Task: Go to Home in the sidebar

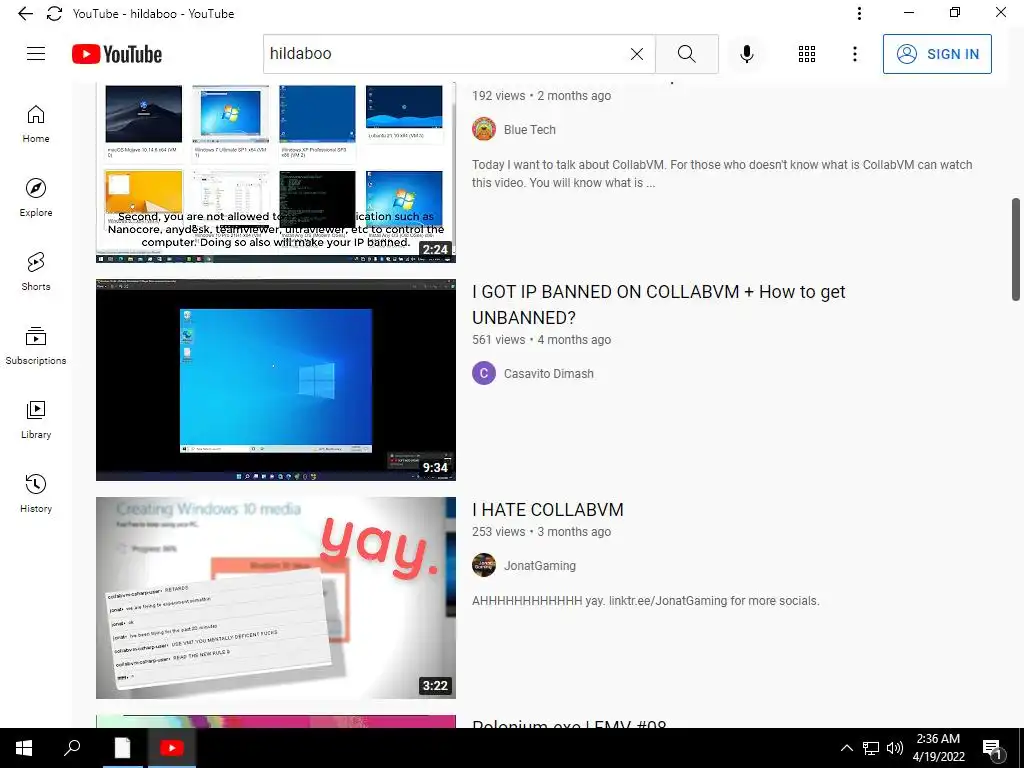Action: (x=36, y=123)
